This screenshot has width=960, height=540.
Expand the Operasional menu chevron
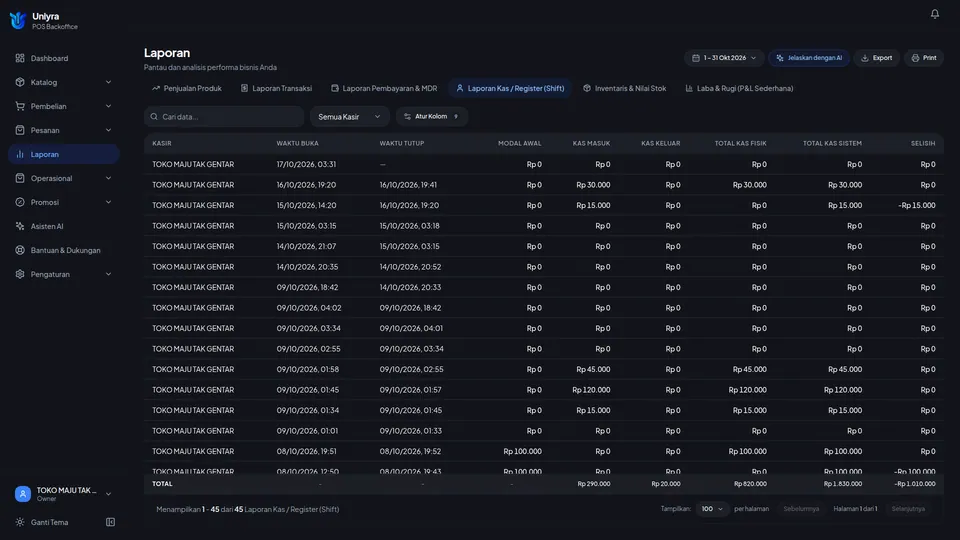108,178
